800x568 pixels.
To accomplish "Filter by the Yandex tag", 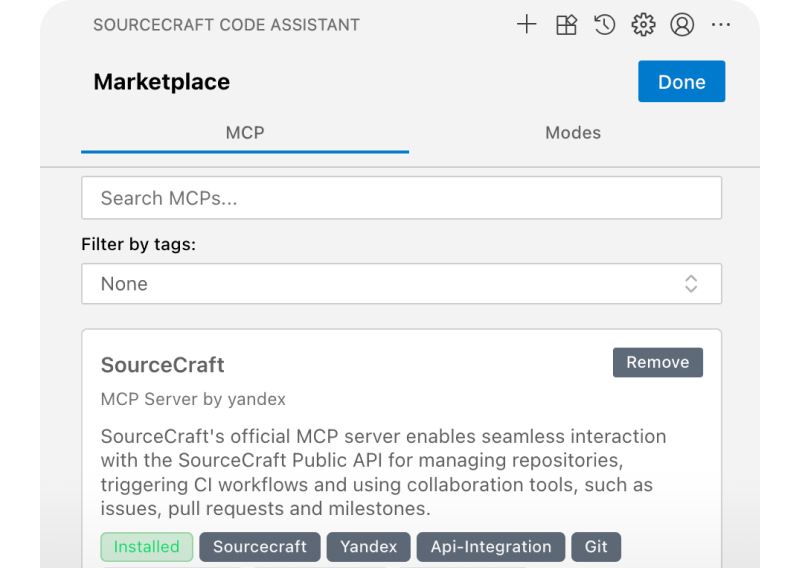I will click(x=368, y=547).
